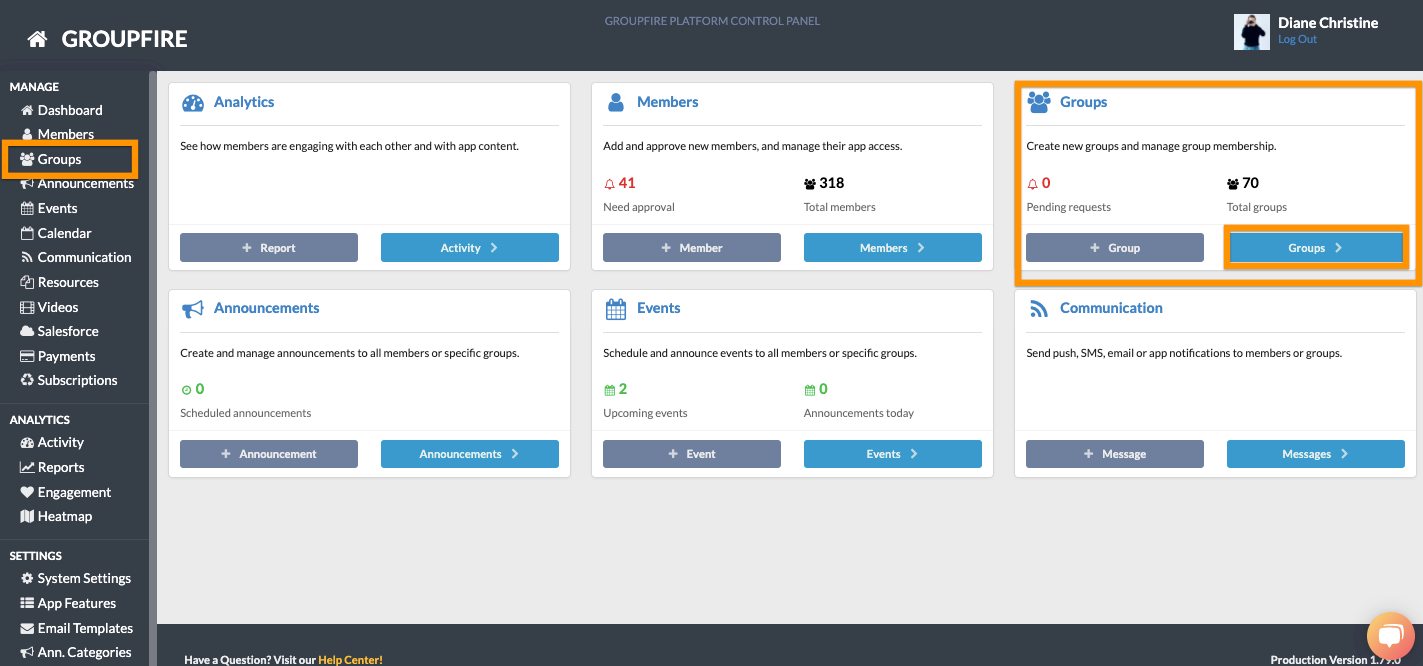Open Engagement in the sidebar
This screenshot has height=666, width=1423.
coord(66,492)
